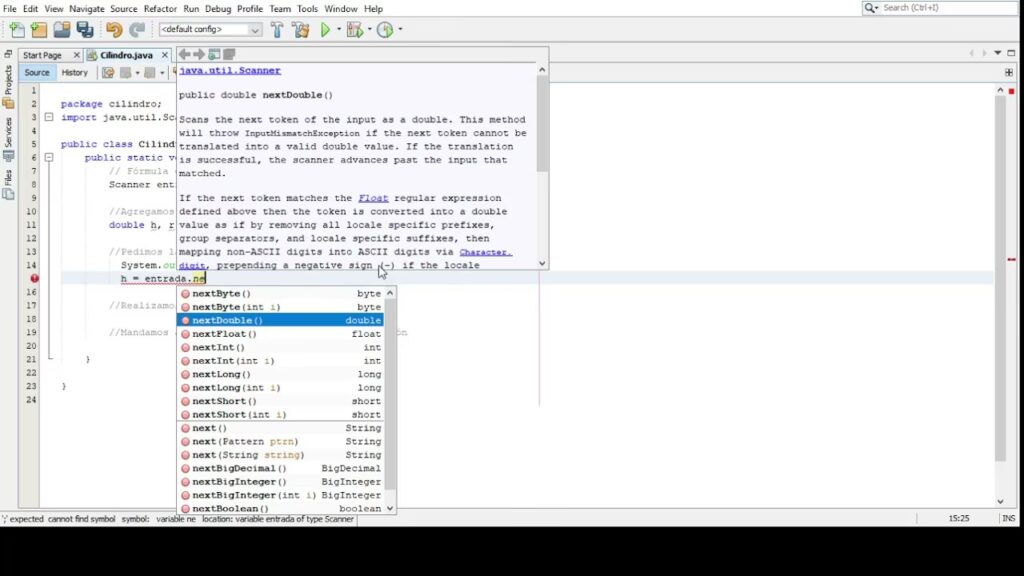The height and width of the screenshot is (576, 1024).
Task: Select nextInt() from the completion list
Action: tap(218, 347)
